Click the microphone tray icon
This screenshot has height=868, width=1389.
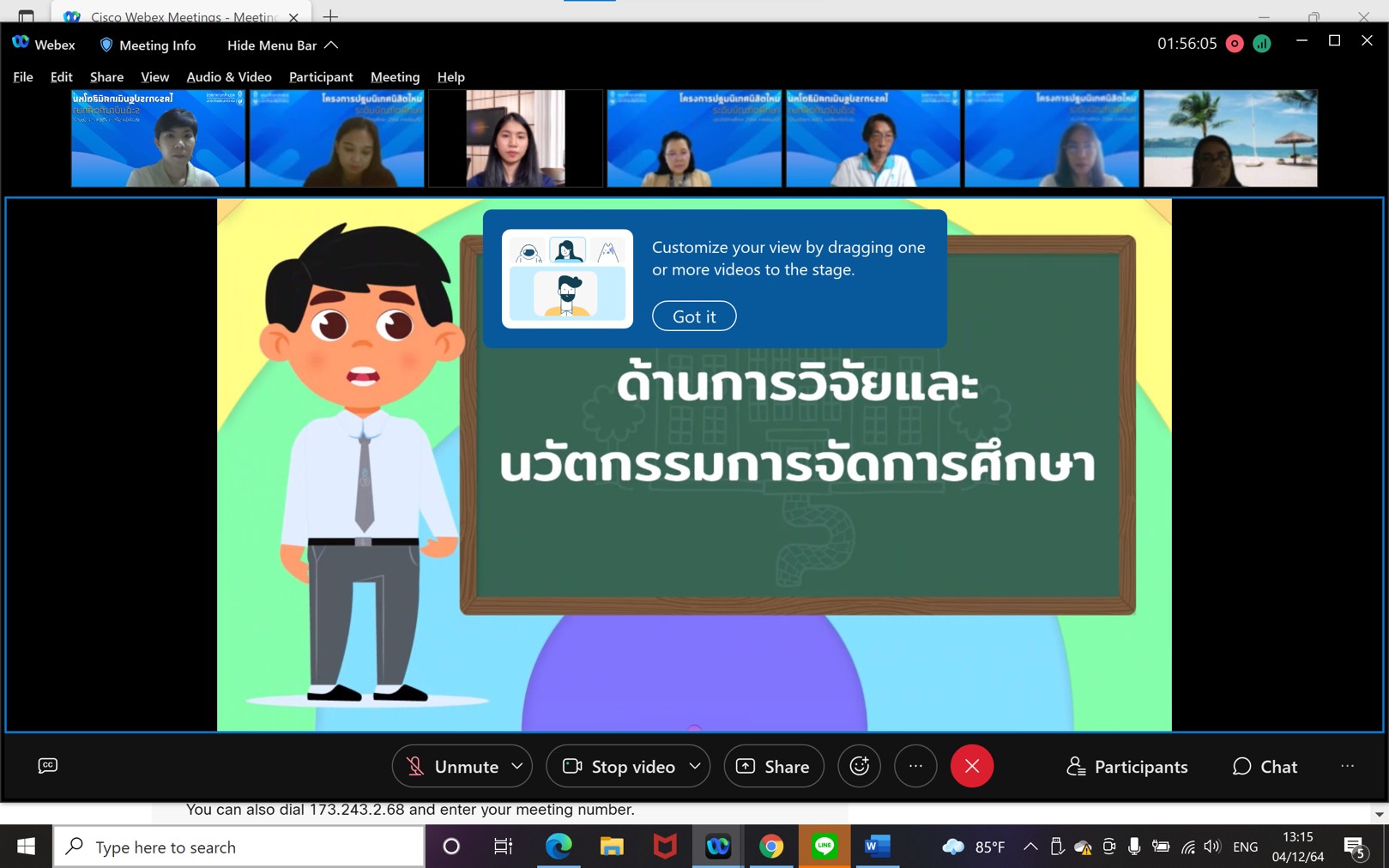click(x=1134, y=847)
